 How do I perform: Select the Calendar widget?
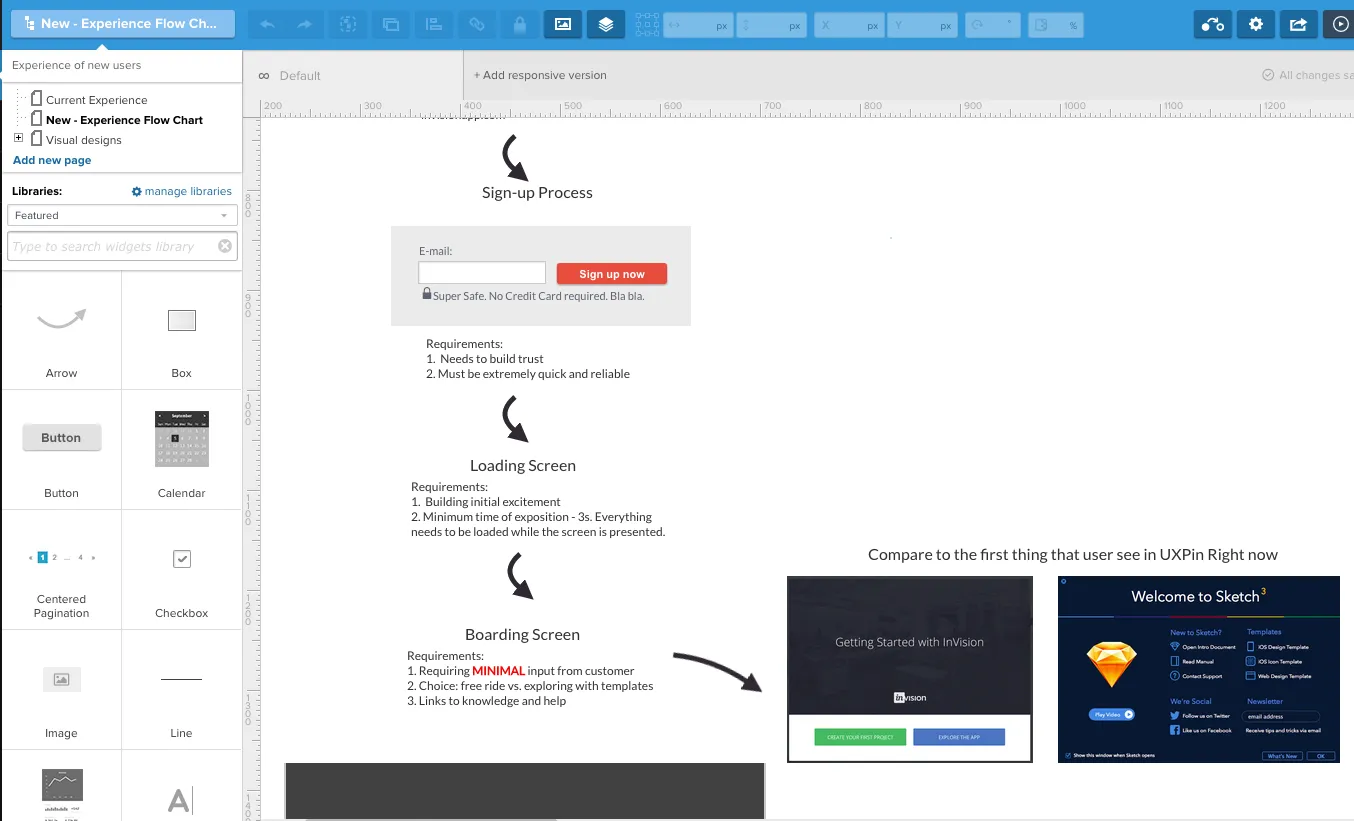(181, 450)
